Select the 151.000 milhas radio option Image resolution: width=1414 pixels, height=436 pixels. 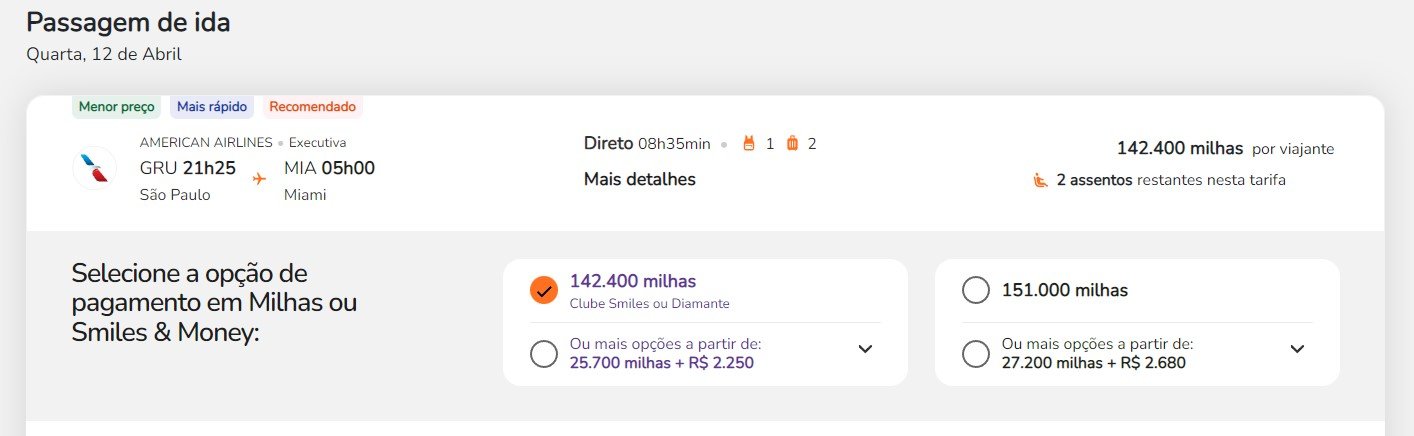coord(975,290)
